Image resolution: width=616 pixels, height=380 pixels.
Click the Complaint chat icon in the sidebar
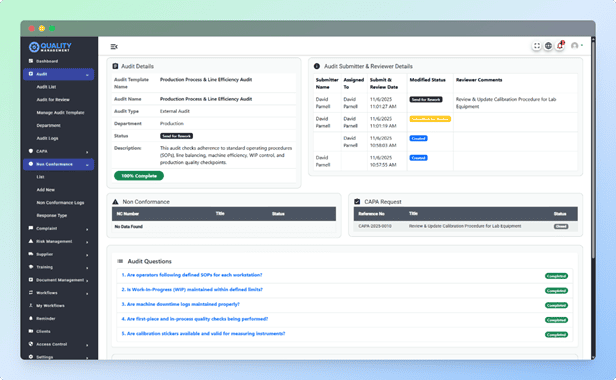(31, 228)
